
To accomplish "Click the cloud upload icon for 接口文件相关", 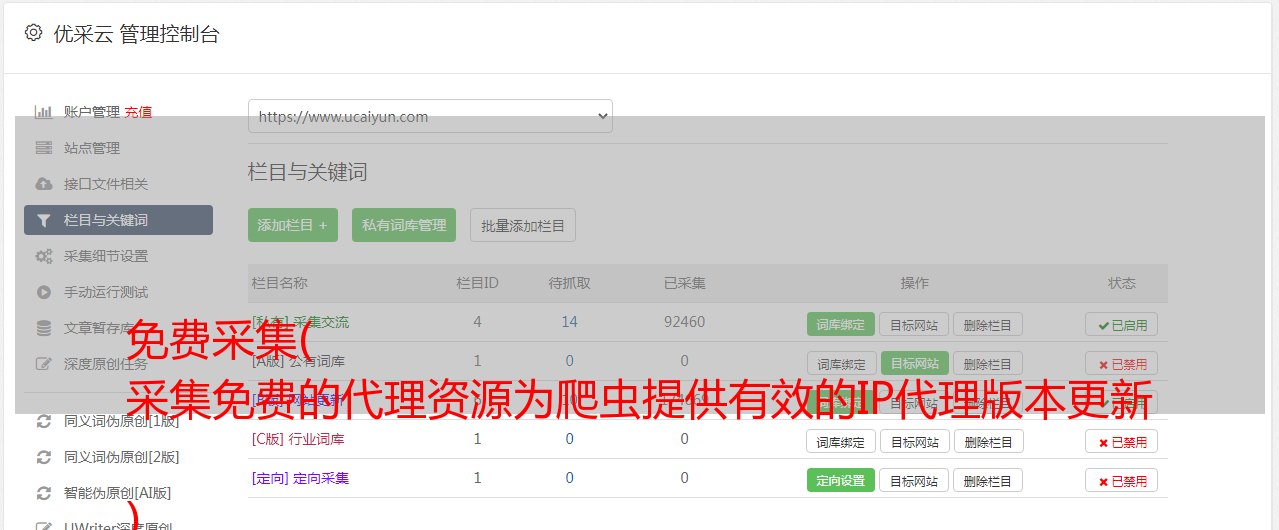I will coord(43,184).
